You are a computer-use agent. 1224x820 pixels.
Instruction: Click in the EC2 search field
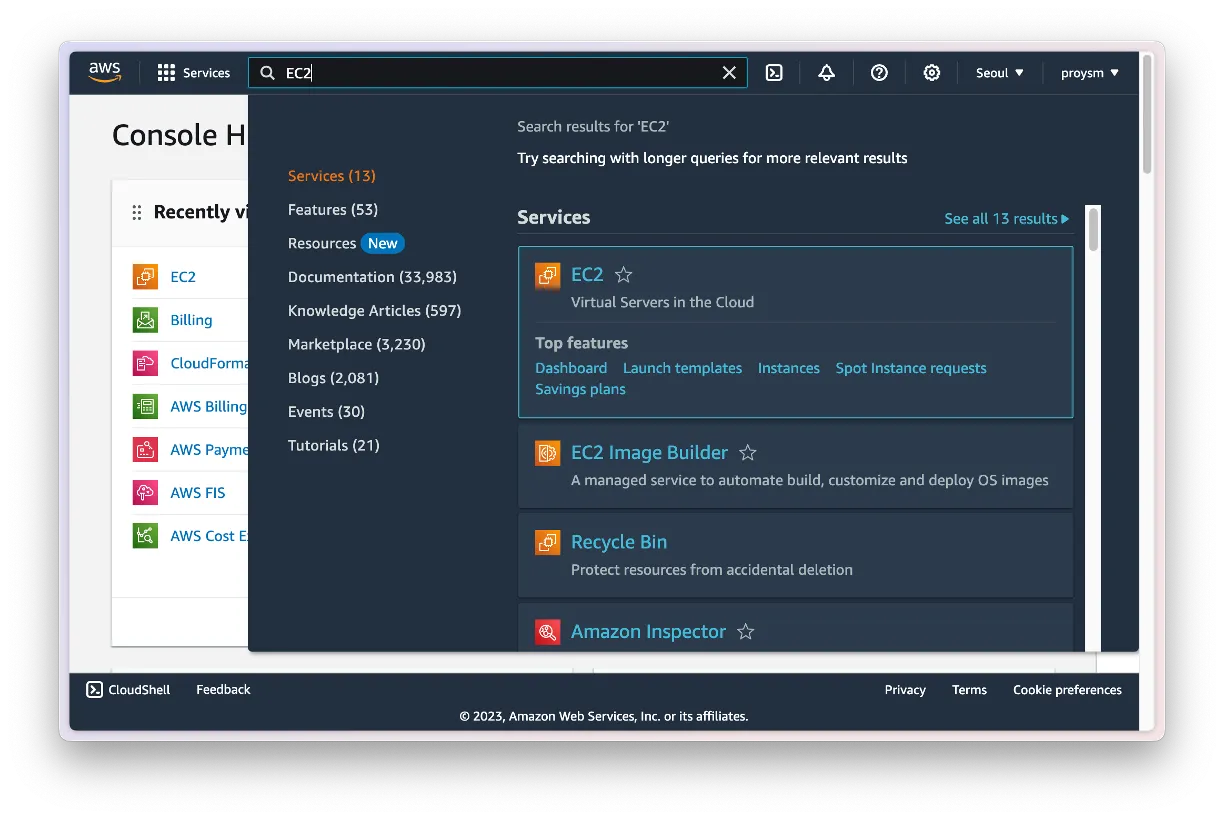498,73
